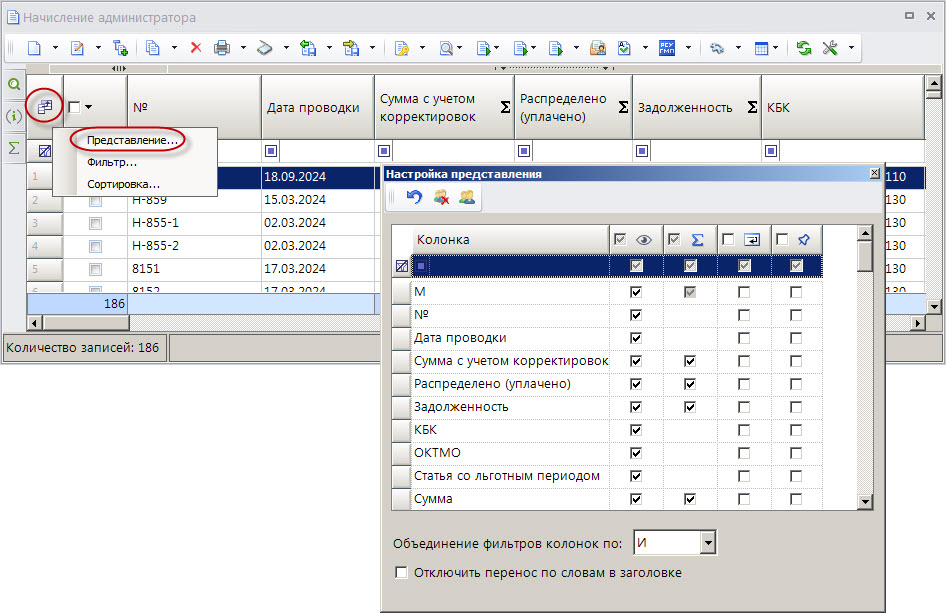Click the chain link icon in the toolbar
The height and width of the screenshot is (613, 946).
point(717,48)
